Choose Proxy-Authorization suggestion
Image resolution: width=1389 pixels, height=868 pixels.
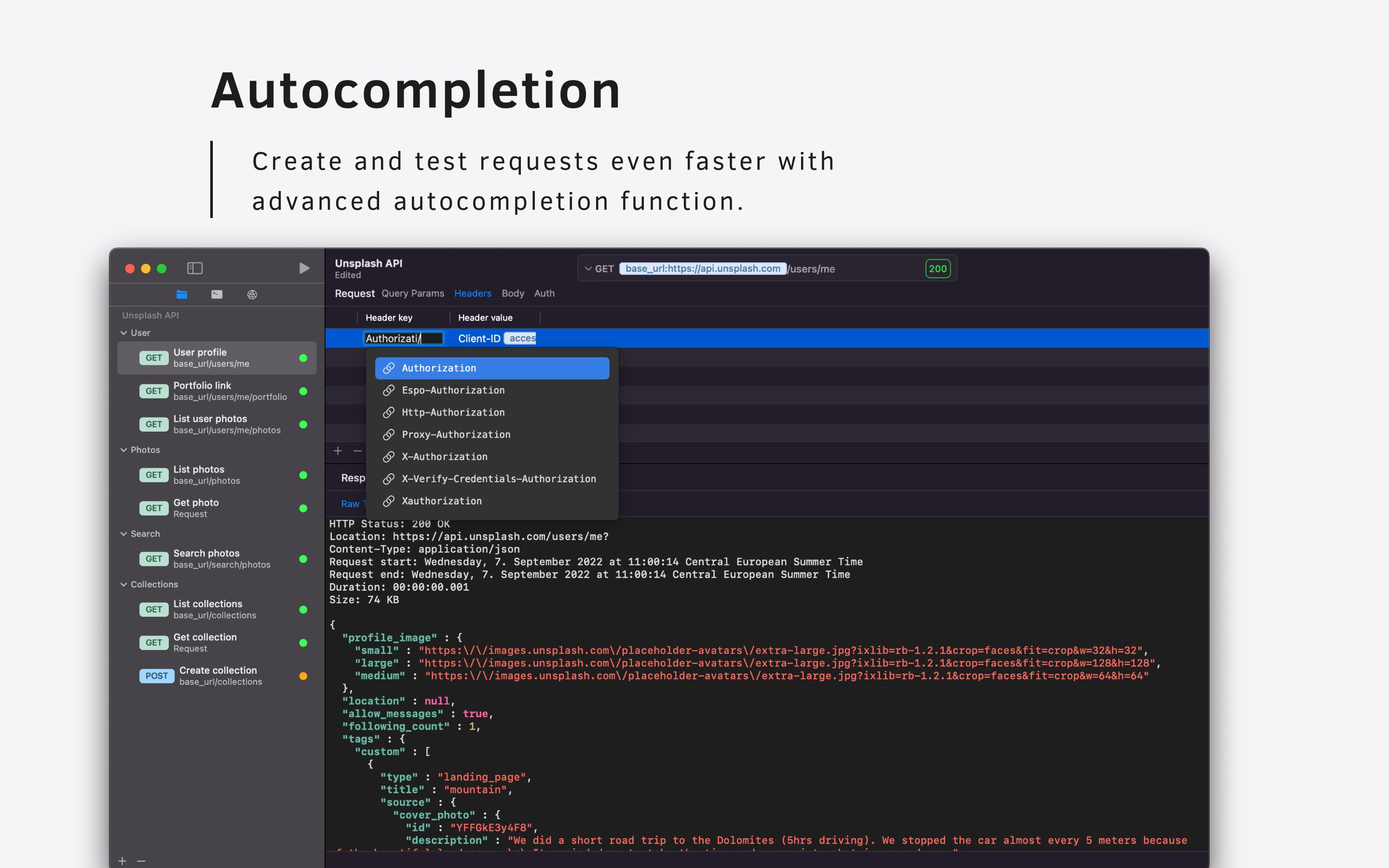click(492, 434)
